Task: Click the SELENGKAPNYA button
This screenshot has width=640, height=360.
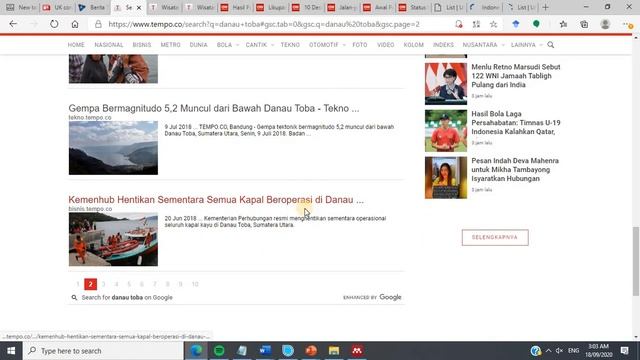Action: point(495,237)
